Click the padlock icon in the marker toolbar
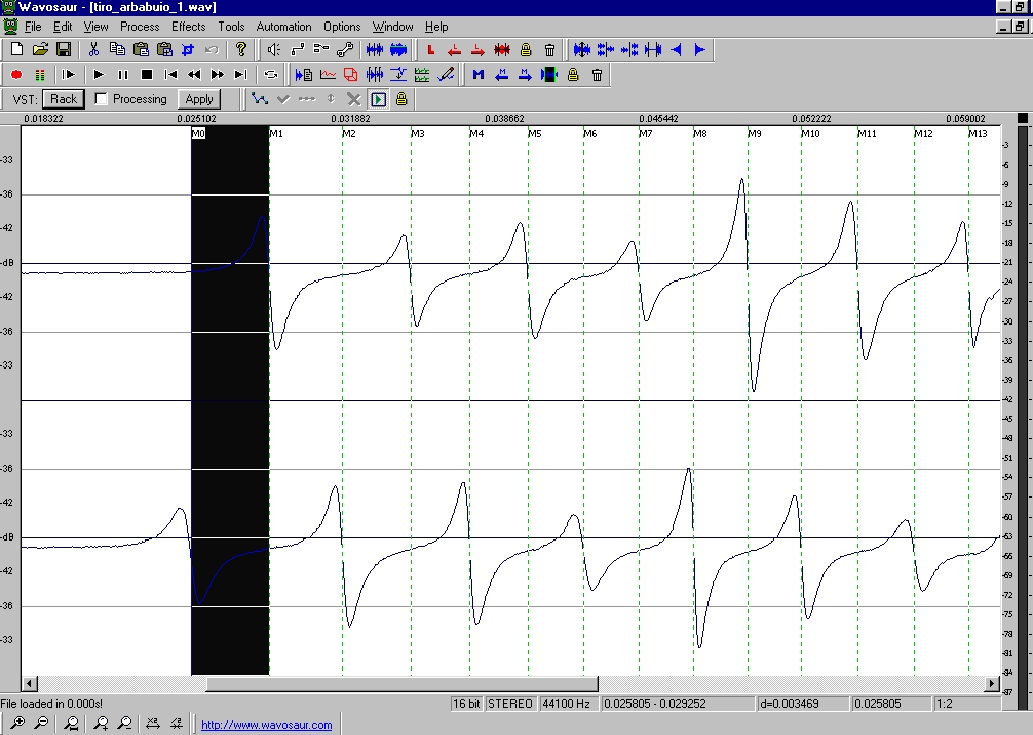The height and width of the screenshot is (735, 1033). [573, 74]
